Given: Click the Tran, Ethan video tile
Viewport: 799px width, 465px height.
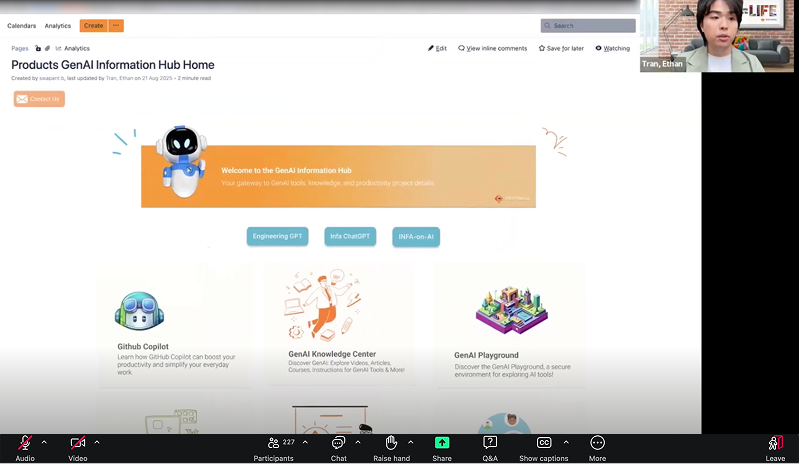Looking at the screenshot, I should click(716, 36).
